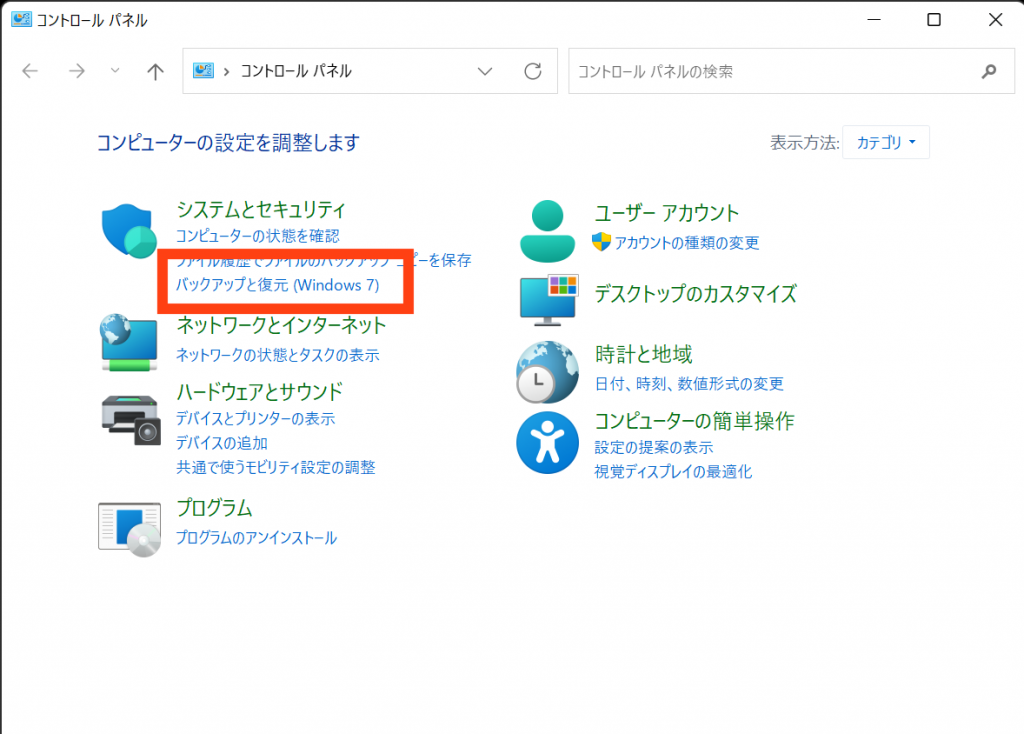Open the ネットワークとインターネット heading
Screen dimensions: 1024x734
click(x=281, y=325)
